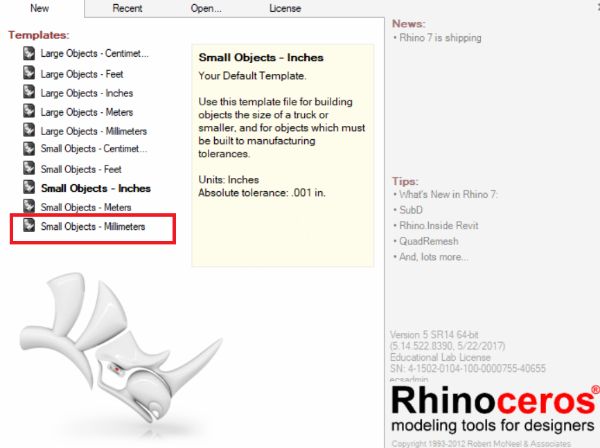This screenshot has width=600, height=448.
Task: Switch to the New tab
Action: (39, 8)
